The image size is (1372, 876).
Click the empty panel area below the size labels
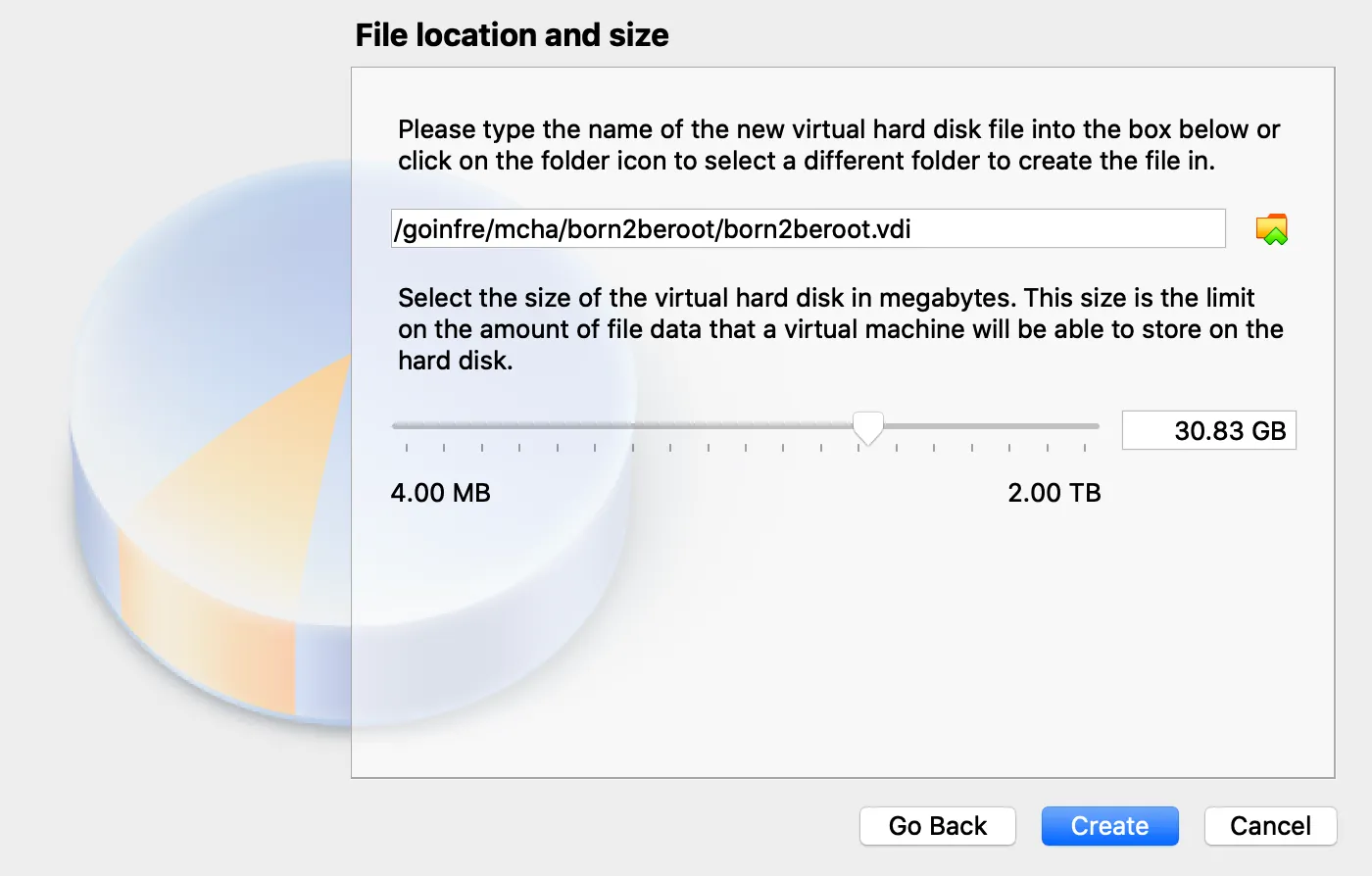(843, 647)
